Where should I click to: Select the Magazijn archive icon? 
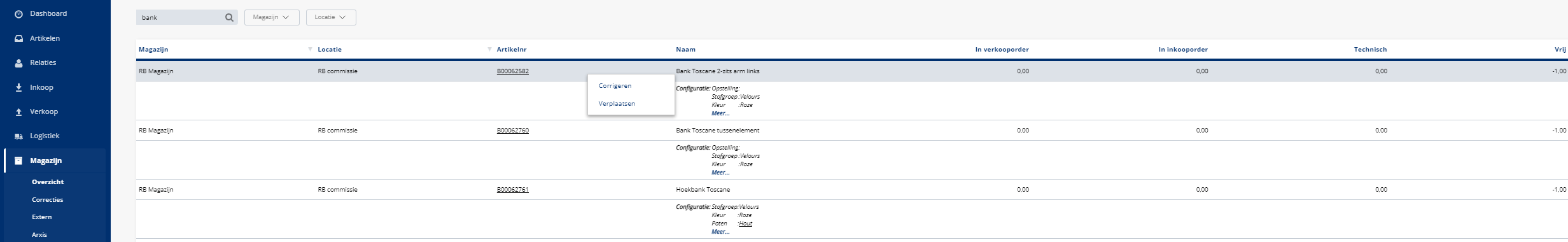tap(18, 161)
